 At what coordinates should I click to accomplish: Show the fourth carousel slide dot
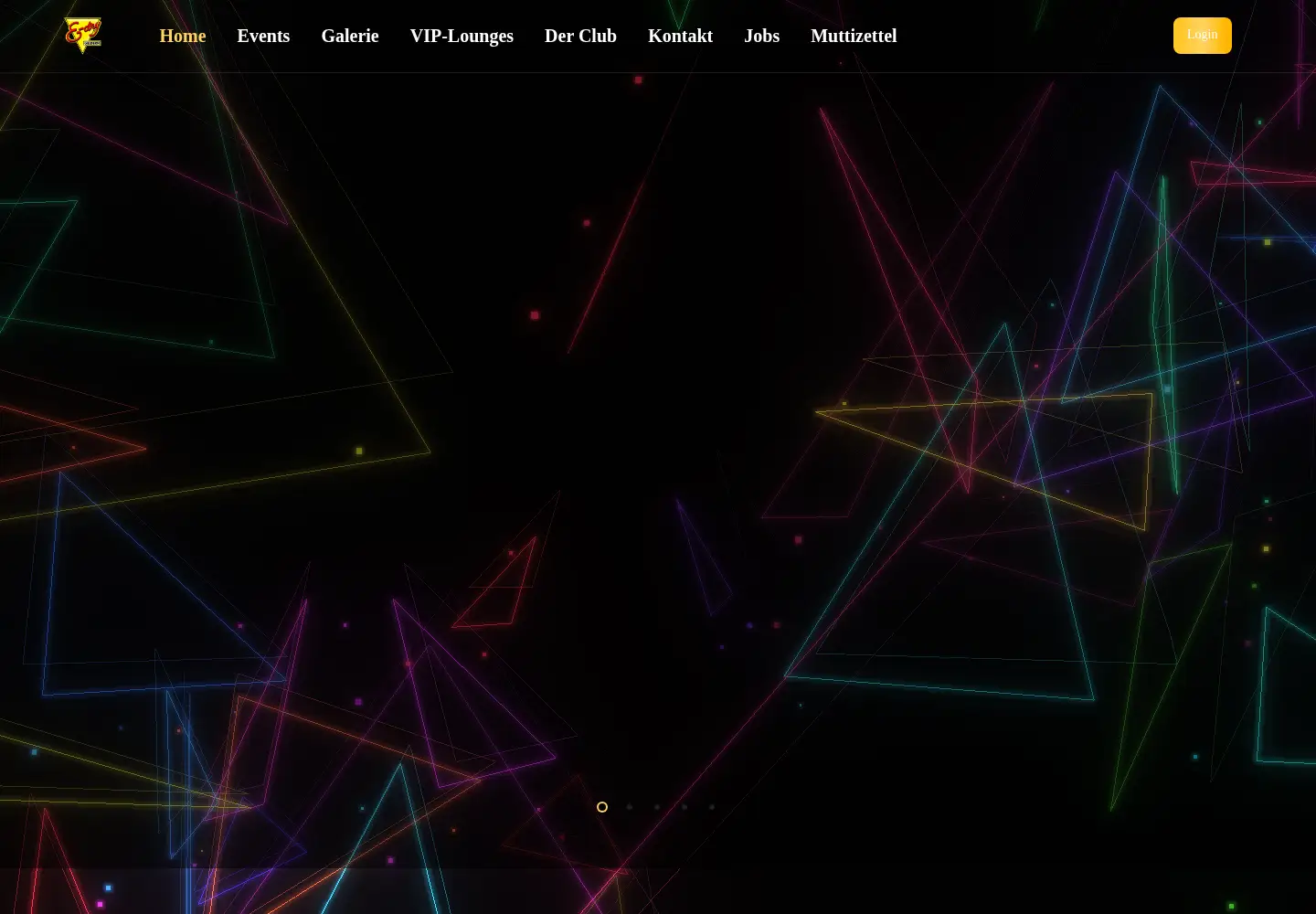(x=685, y=807)
